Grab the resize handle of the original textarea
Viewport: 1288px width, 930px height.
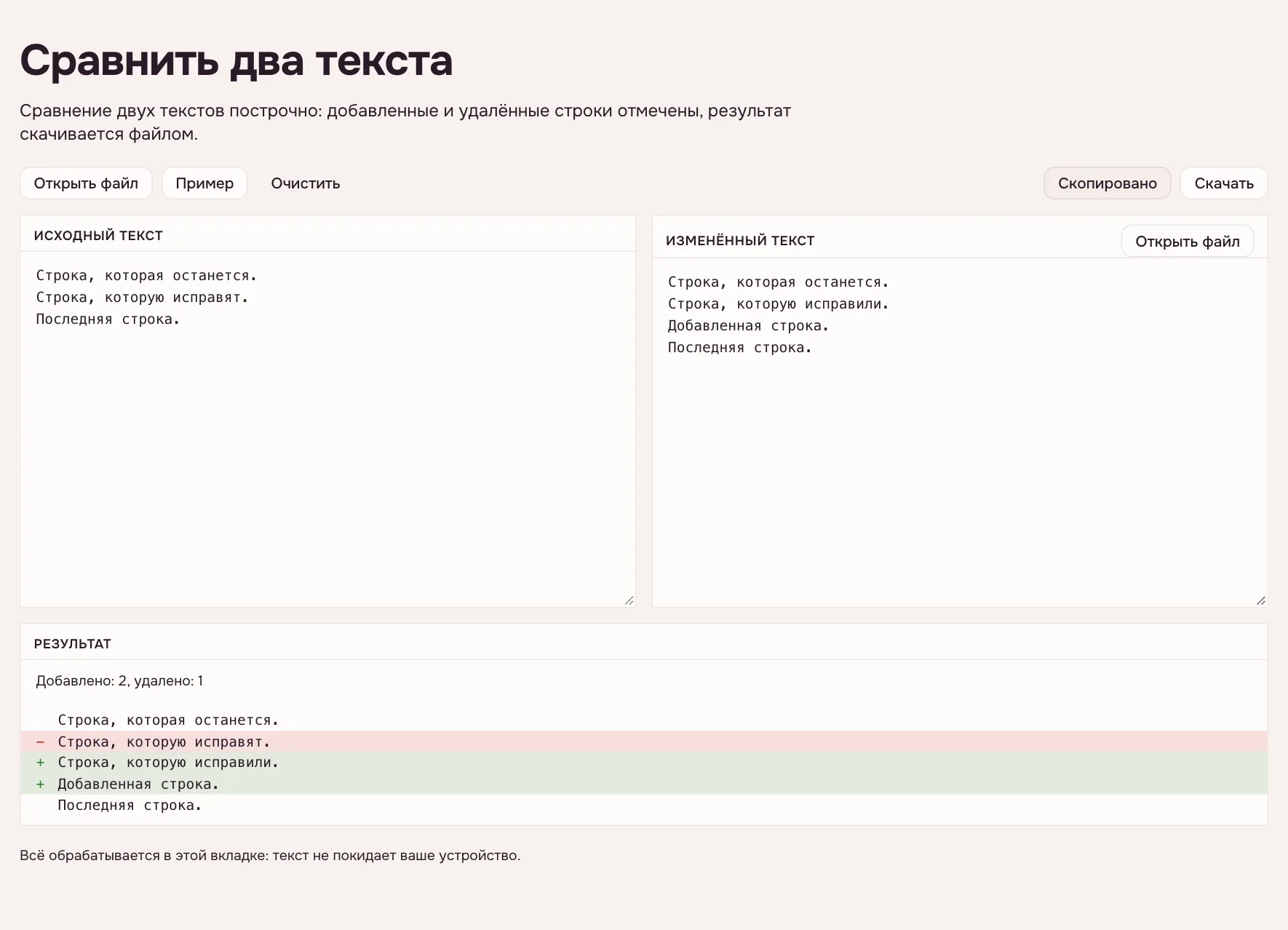[629, 600]
